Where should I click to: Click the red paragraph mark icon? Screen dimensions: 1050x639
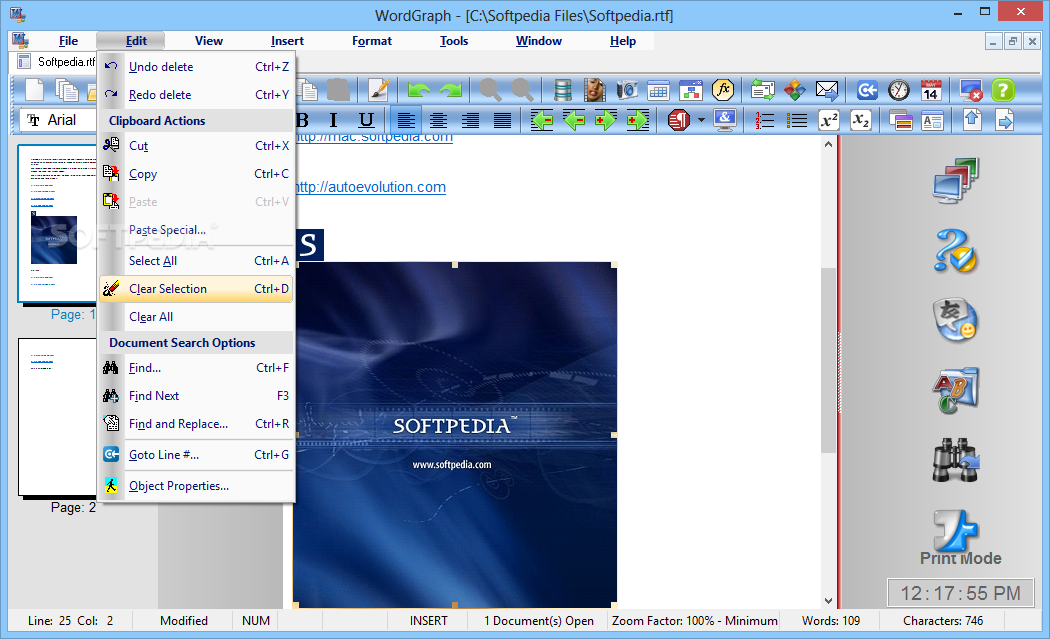[x=678, y=121]
